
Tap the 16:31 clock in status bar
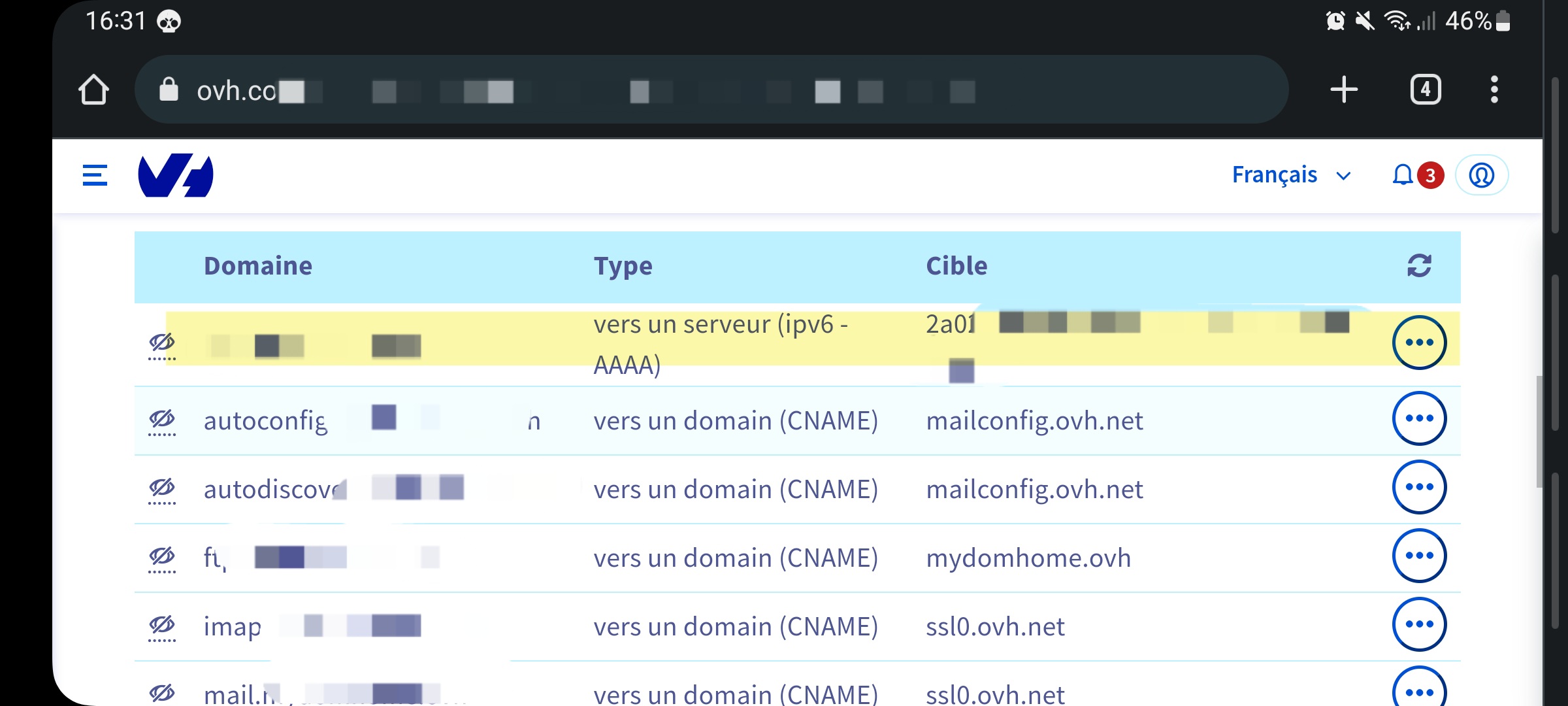(x=116, y=21)
